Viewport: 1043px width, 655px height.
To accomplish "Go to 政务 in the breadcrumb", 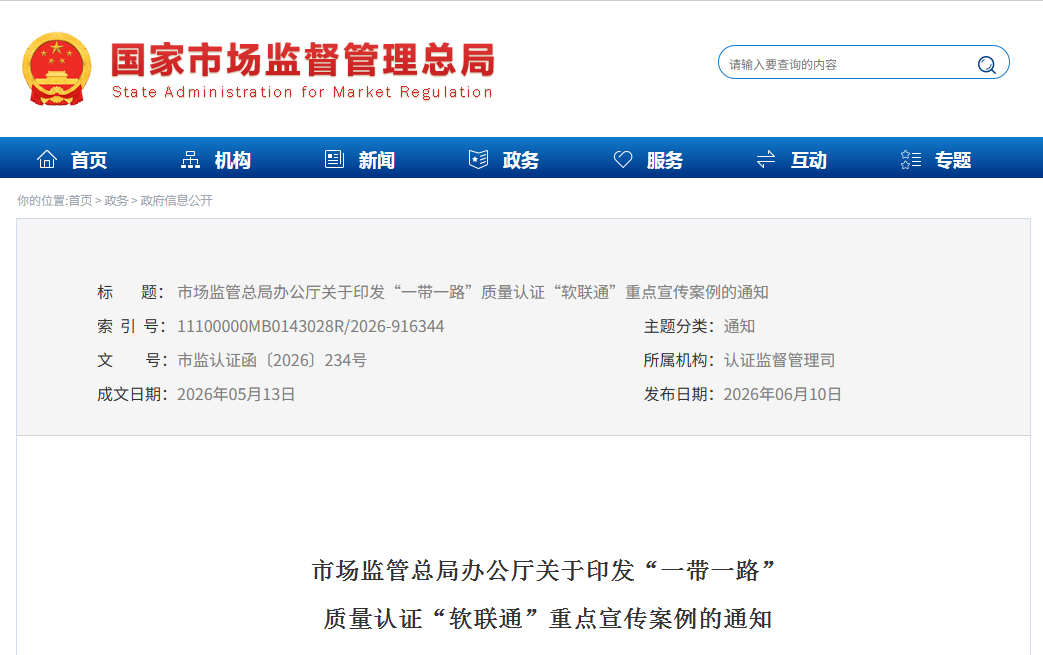I will click(116, 201).
